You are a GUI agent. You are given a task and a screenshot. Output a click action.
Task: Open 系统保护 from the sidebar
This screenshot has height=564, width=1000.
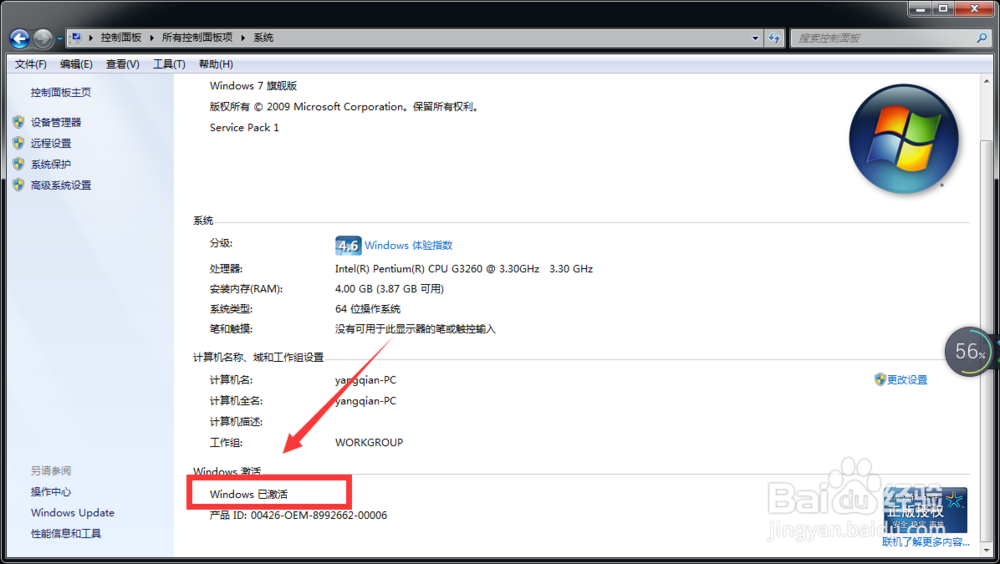pos(51,165)
